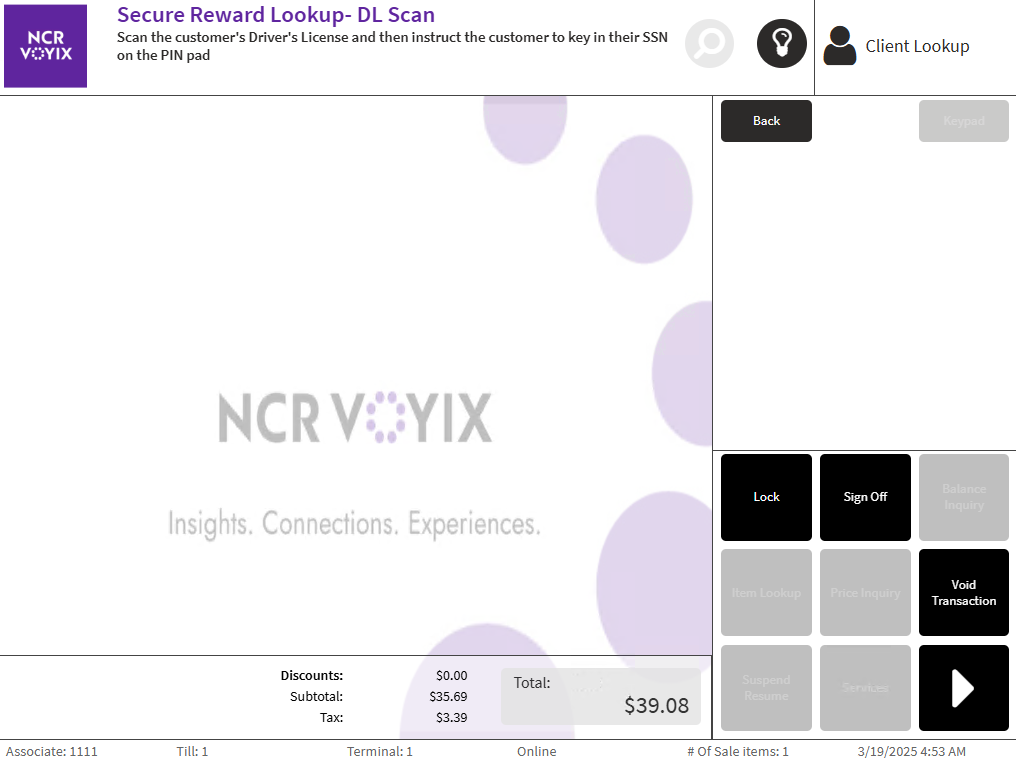Click the 'Online' status indicator

[537, 751]
